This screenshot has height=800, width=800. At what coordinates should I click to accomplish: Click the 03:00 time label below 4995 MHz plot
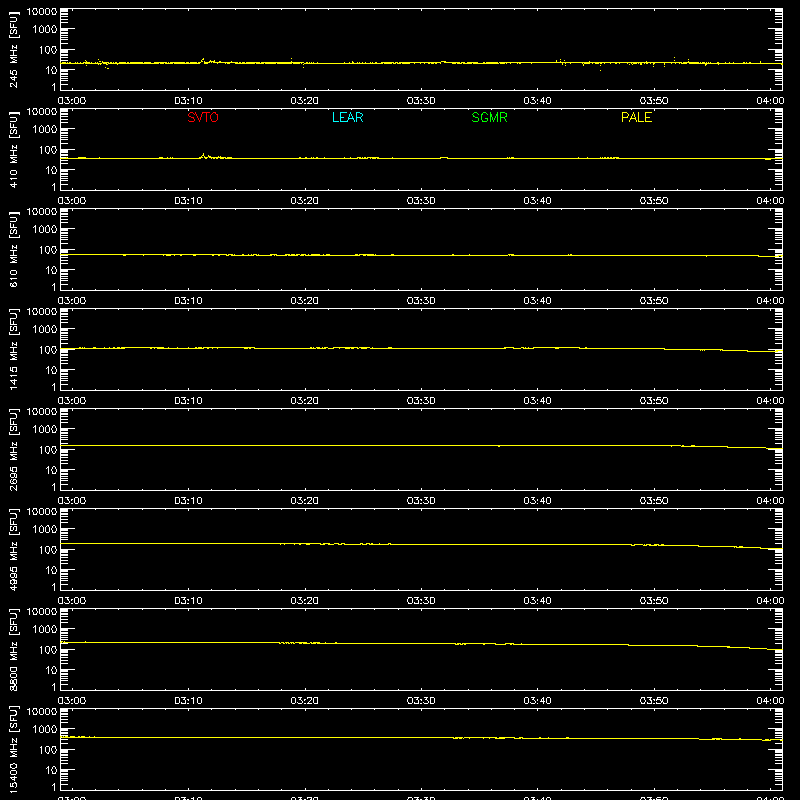pos(72,601)
